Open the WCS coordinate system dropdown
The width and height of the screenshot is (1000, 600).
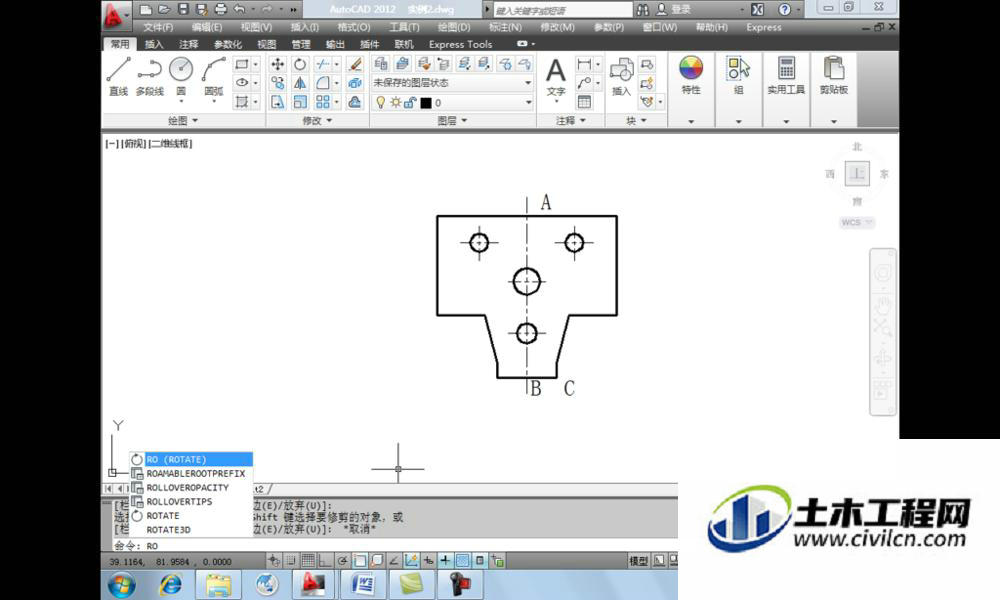tap(857, 223)
